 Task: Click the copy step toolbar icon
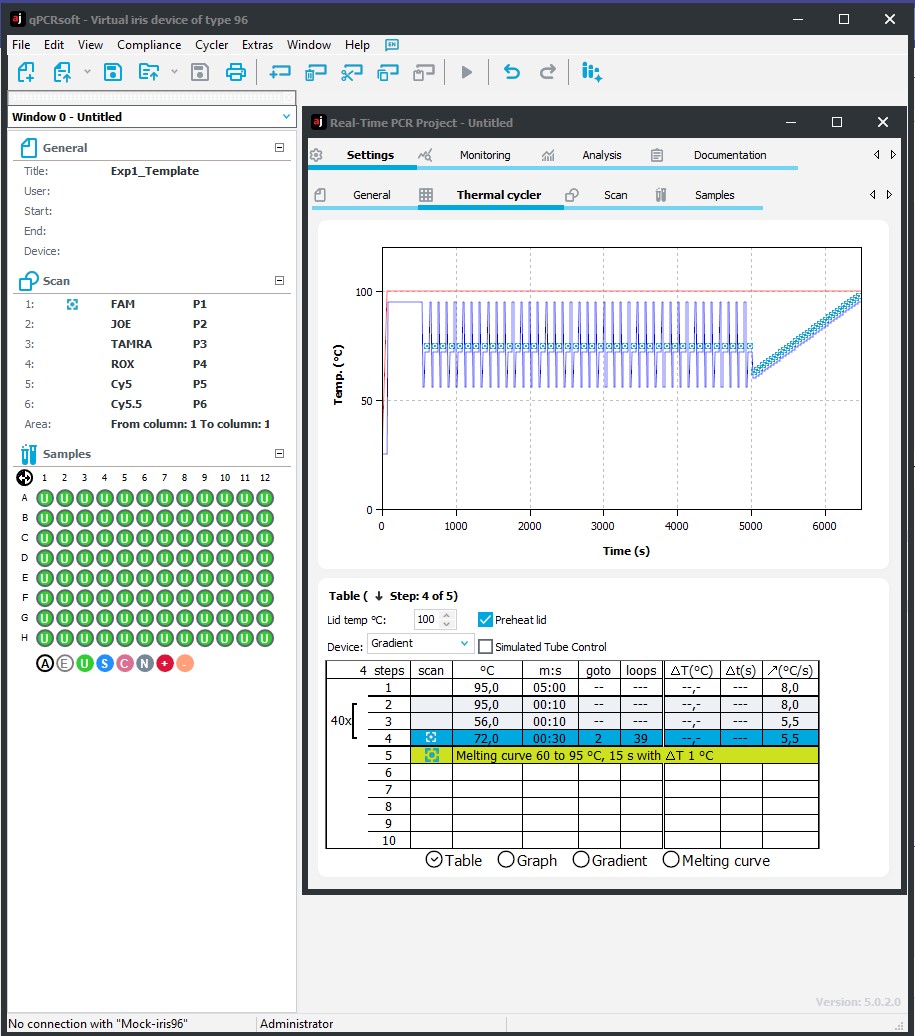[x=388, y=72]
